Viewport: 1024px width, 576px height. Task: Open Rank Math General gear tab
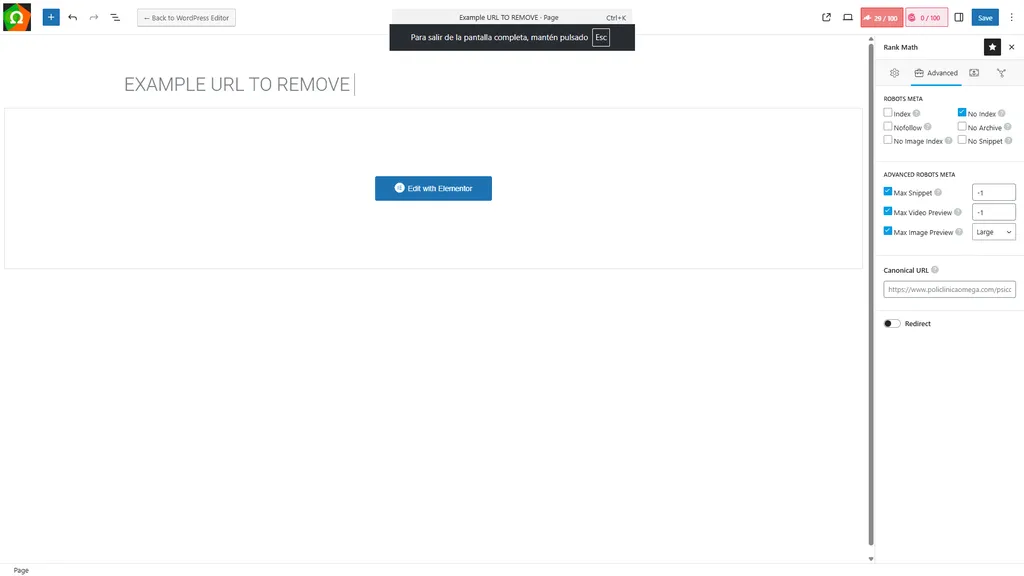click(x=895, y=73)
